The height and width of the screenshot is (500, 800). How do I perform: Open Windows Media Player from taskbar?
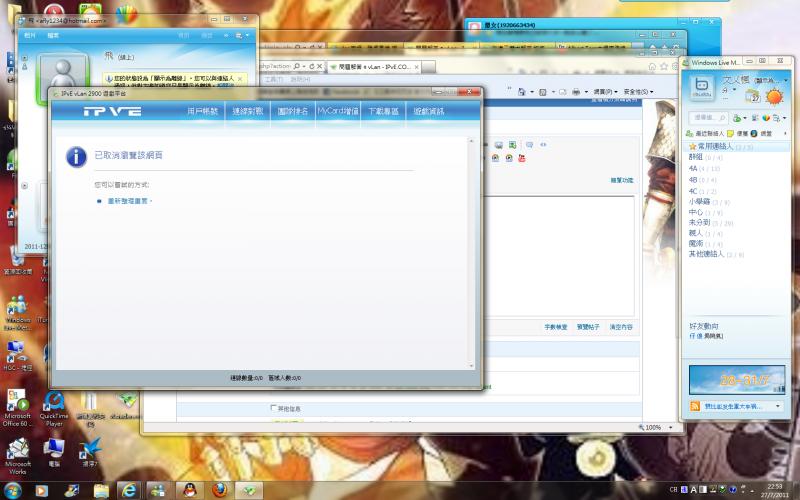41,491
